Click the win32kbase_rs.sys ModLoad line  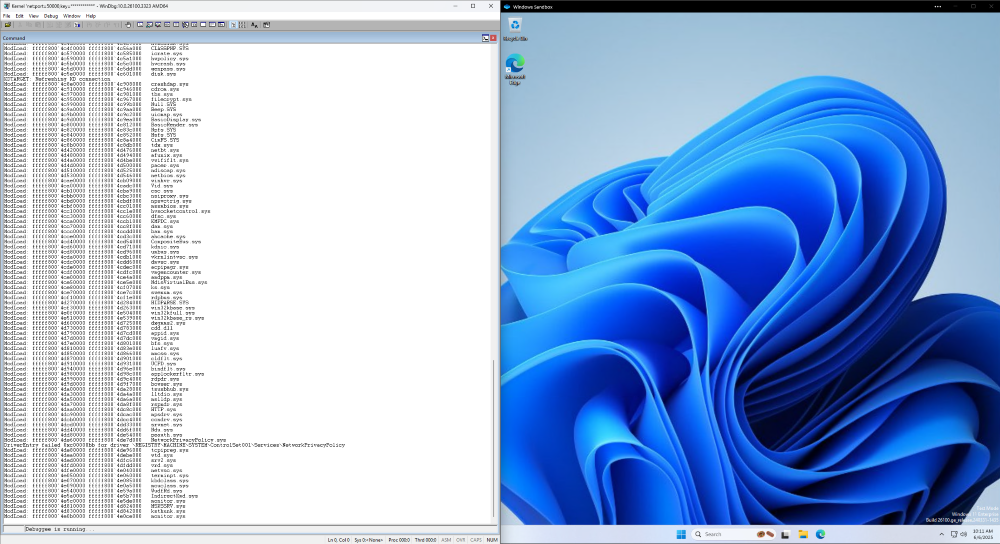pos(104,318)
